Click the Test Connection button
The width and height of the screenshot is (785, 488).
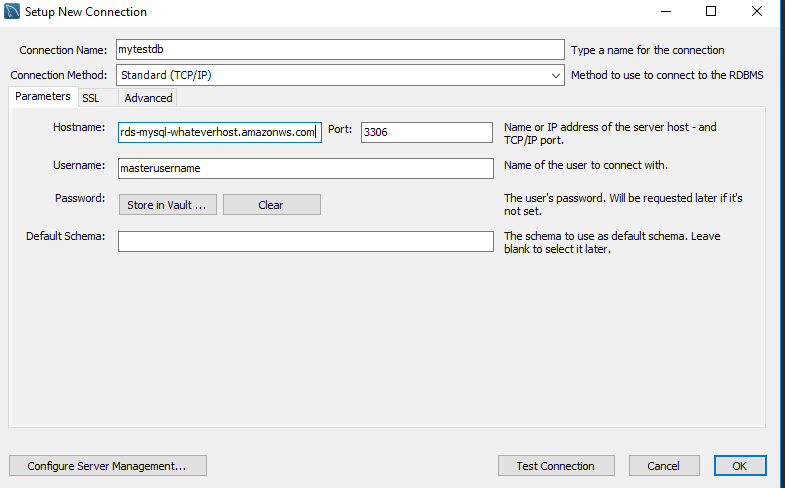pyautogui.click(x=556, y=466)
